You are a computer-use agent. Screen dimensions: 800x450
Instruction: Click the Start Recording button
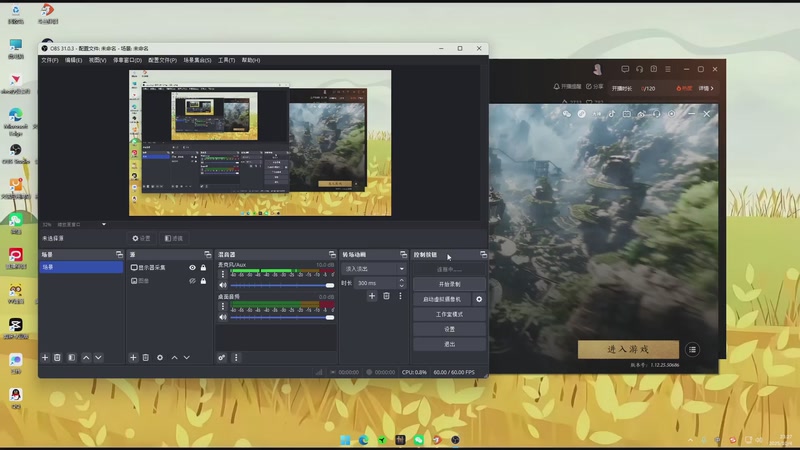tap(449, 284)
